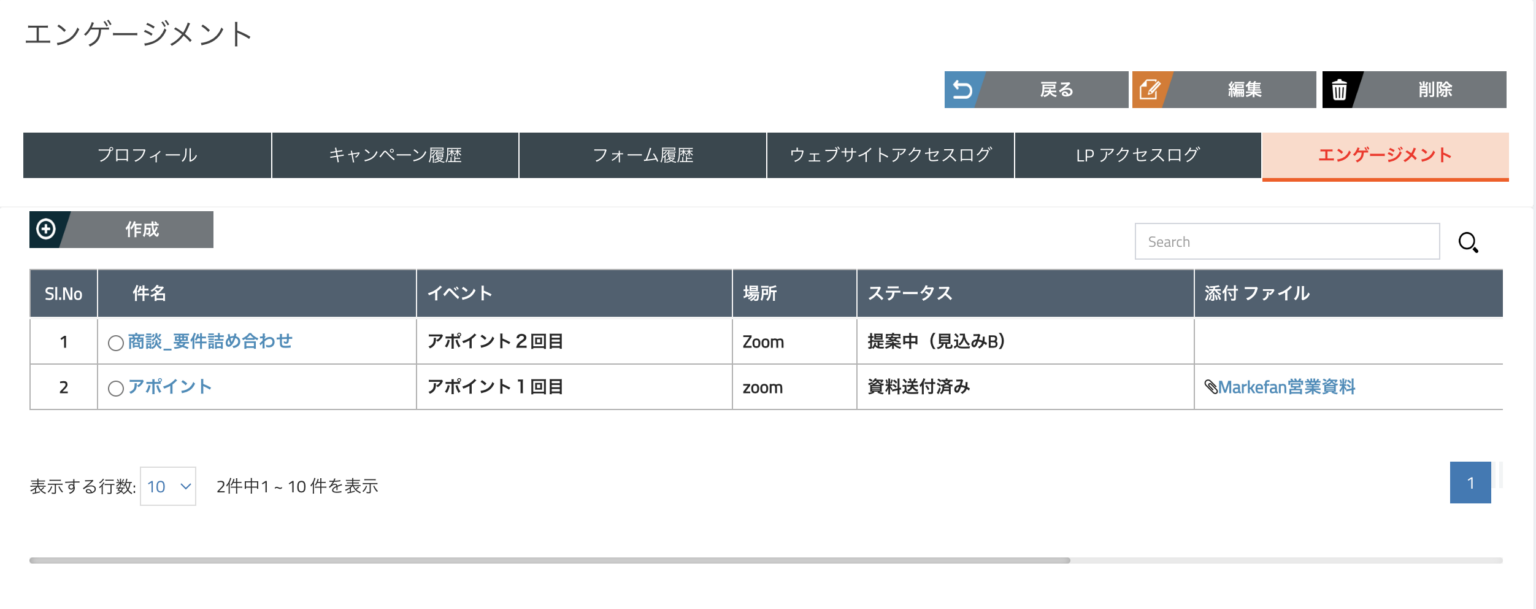
Task: Click the 資料送付済み status cell
Action: 1025,387
